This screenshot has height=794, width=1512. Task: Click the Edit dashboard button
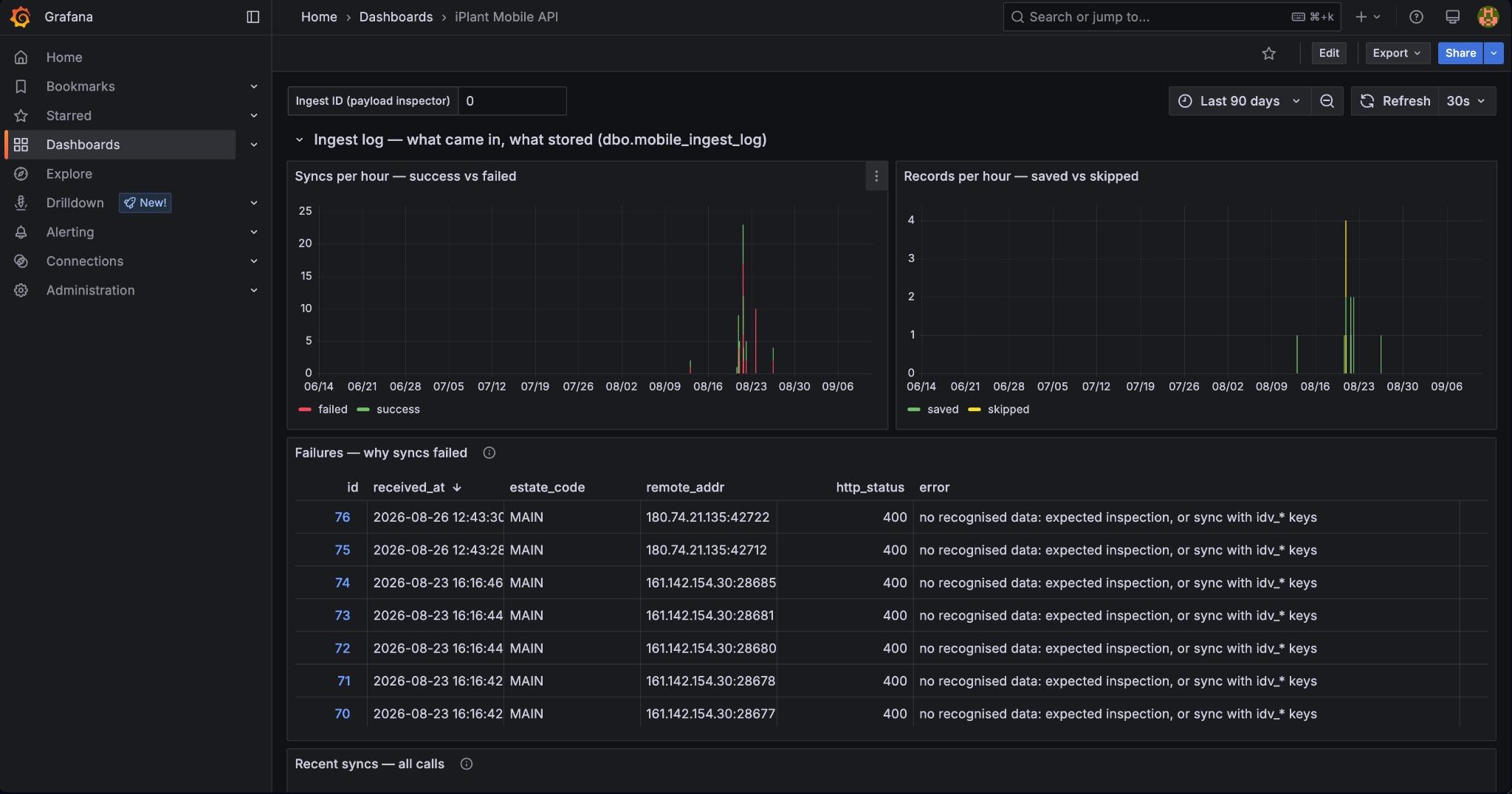[1329, 53]
